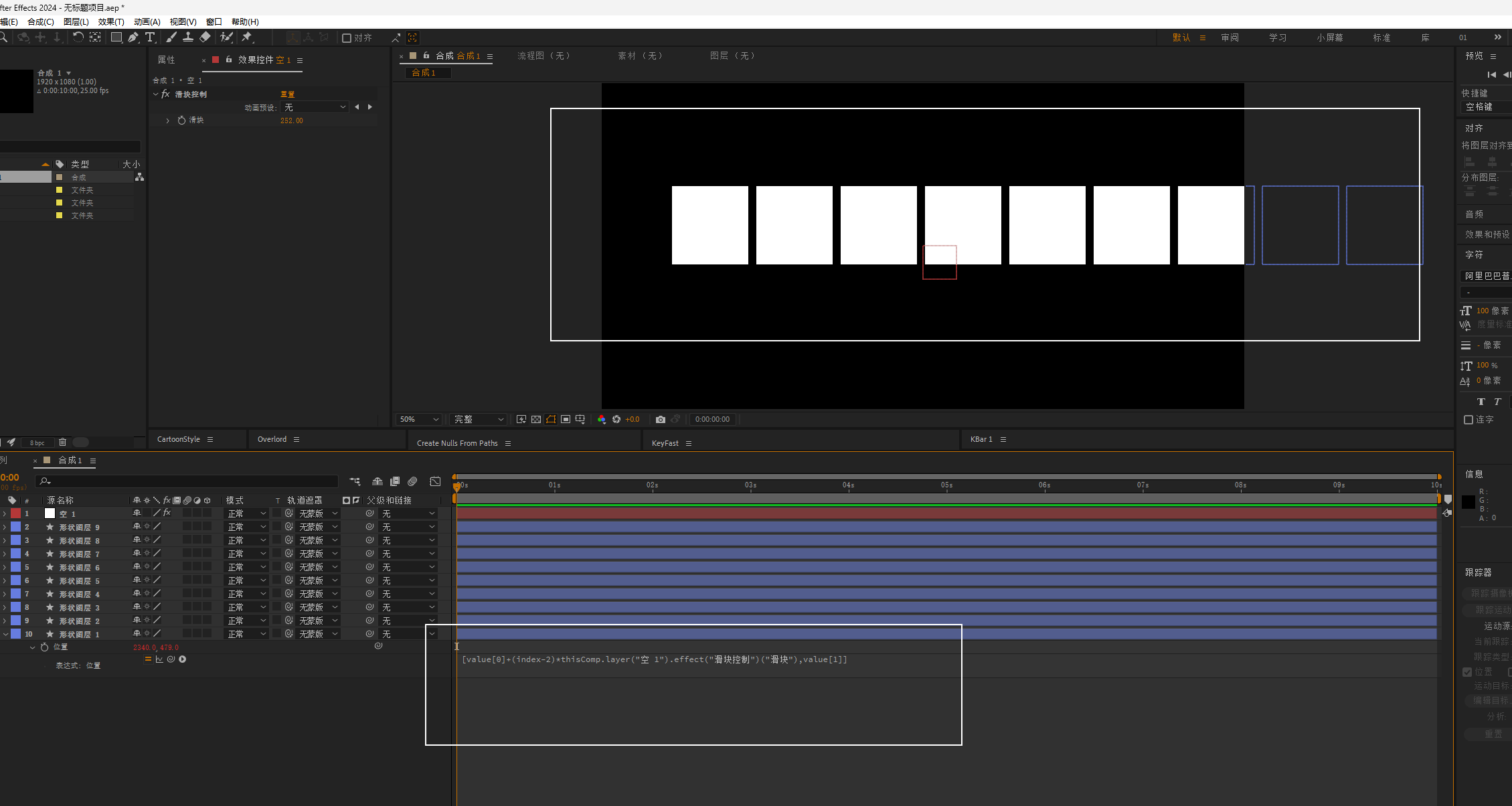Select the Pen tool in toolbar
Viewport: 1512px width, 806px height.
(133, 37)
